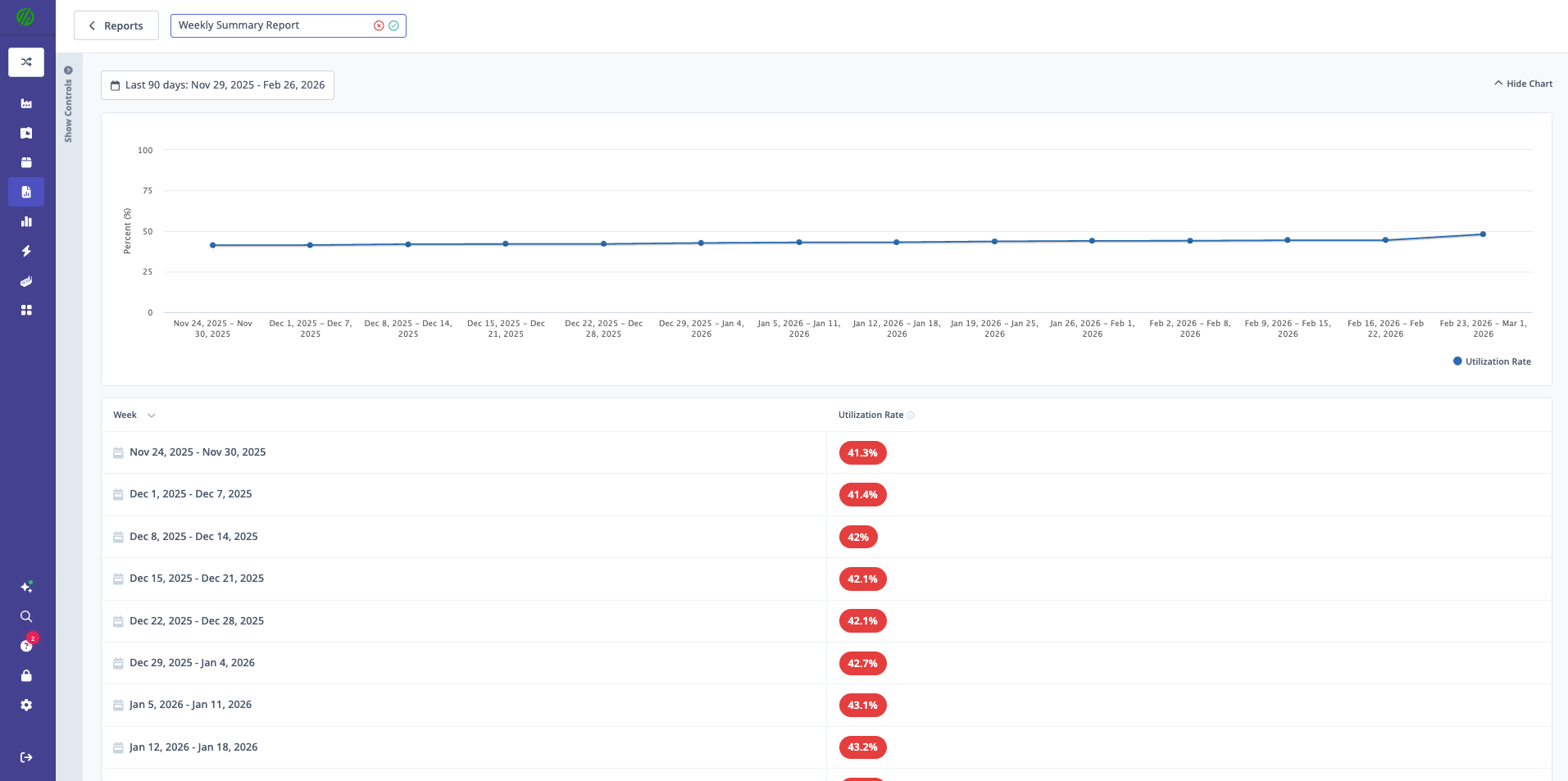Image resolution: width=1568 pixels, height=781 pixels.
Task: Click the magnifying glass search icon
Action: [26, 616]
